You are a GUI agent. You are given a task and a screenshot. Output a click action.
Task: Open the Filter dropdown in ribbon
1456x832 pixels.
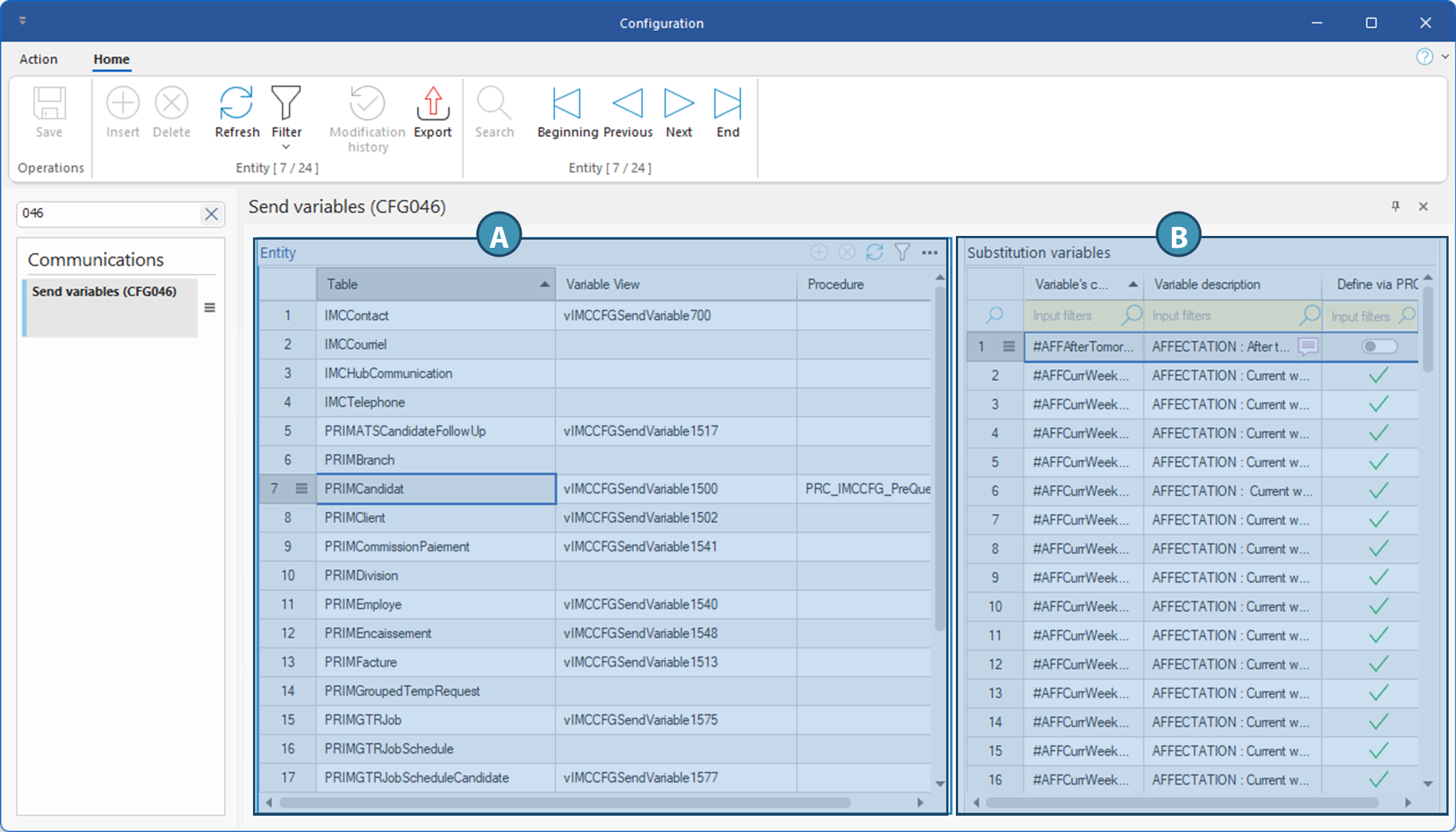tap(286, 146)
